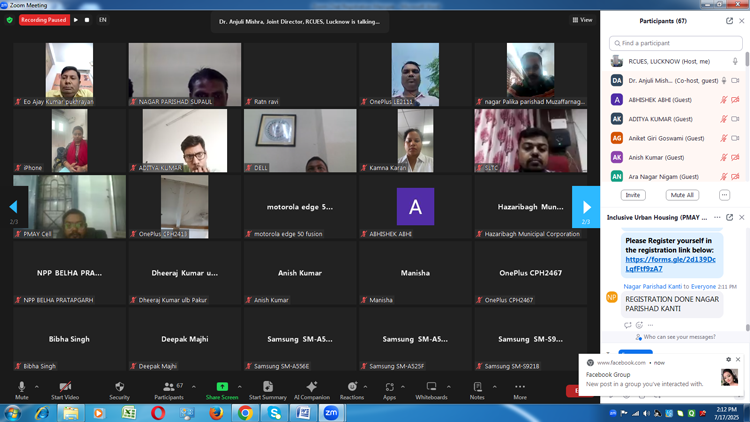This screenshot has height=422, width=750.
Task: Open Whiteboards
Action: click(x=431, y=390)
